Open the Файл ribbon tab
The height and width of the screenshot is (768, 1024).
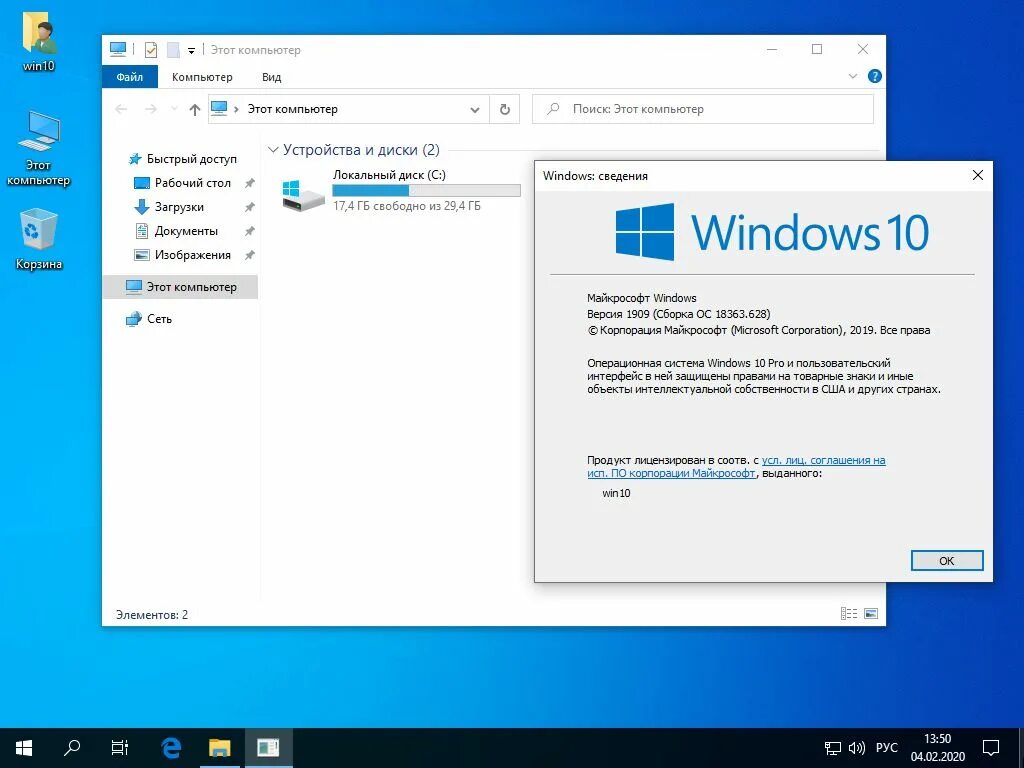point(130,77)
